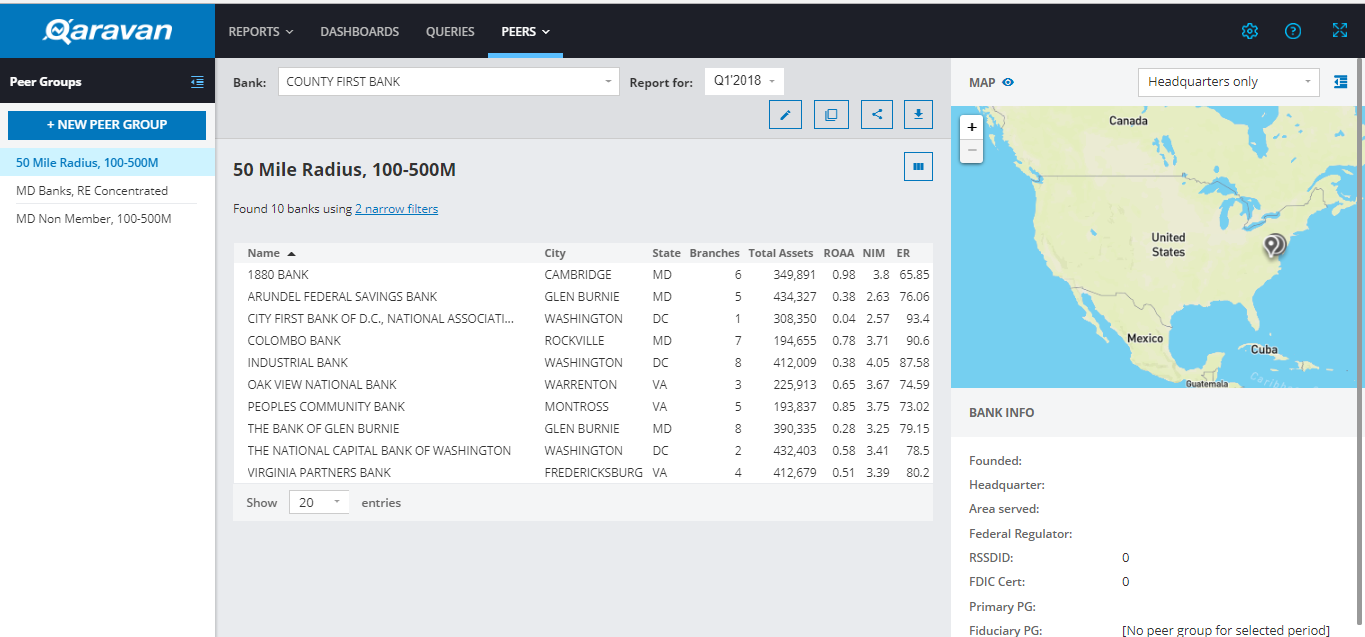The image size is (1365, 637).
Task: Expand the Reports menu
Action: click(x=261, y=31)
